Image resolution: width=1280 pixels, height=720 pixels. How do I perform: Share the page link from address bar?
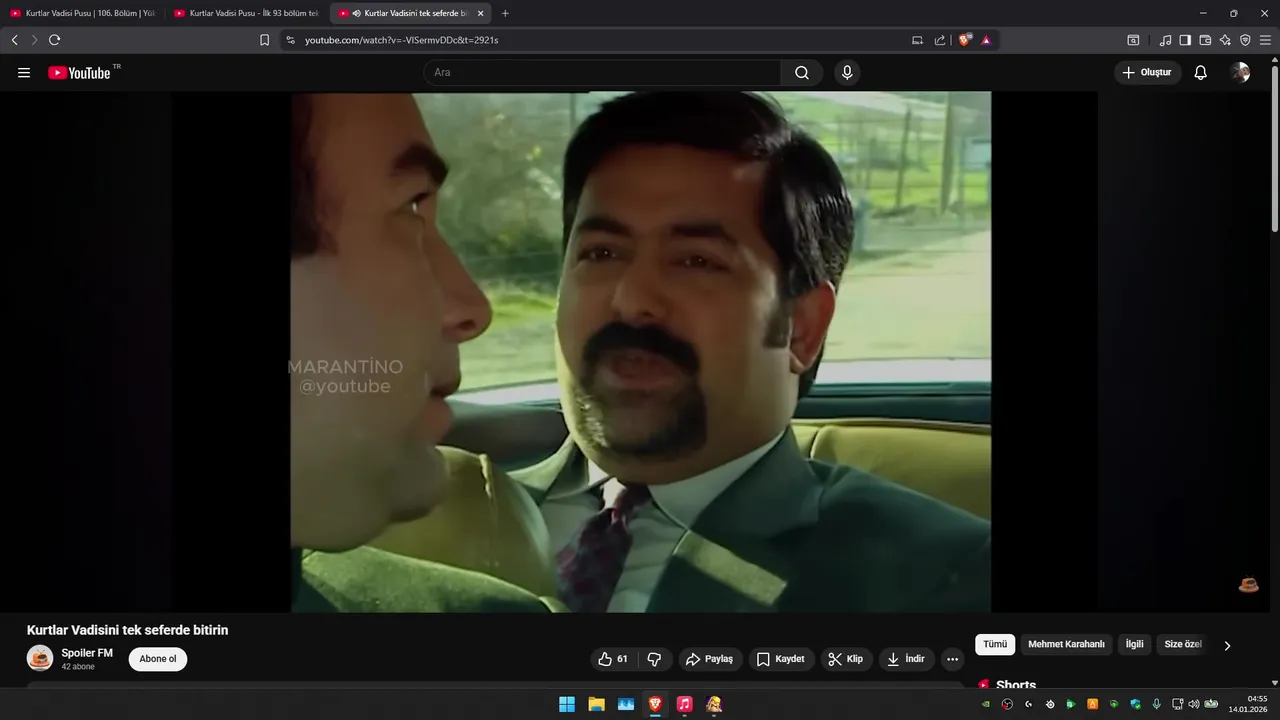pyautogui.click(x=940, y=40)
